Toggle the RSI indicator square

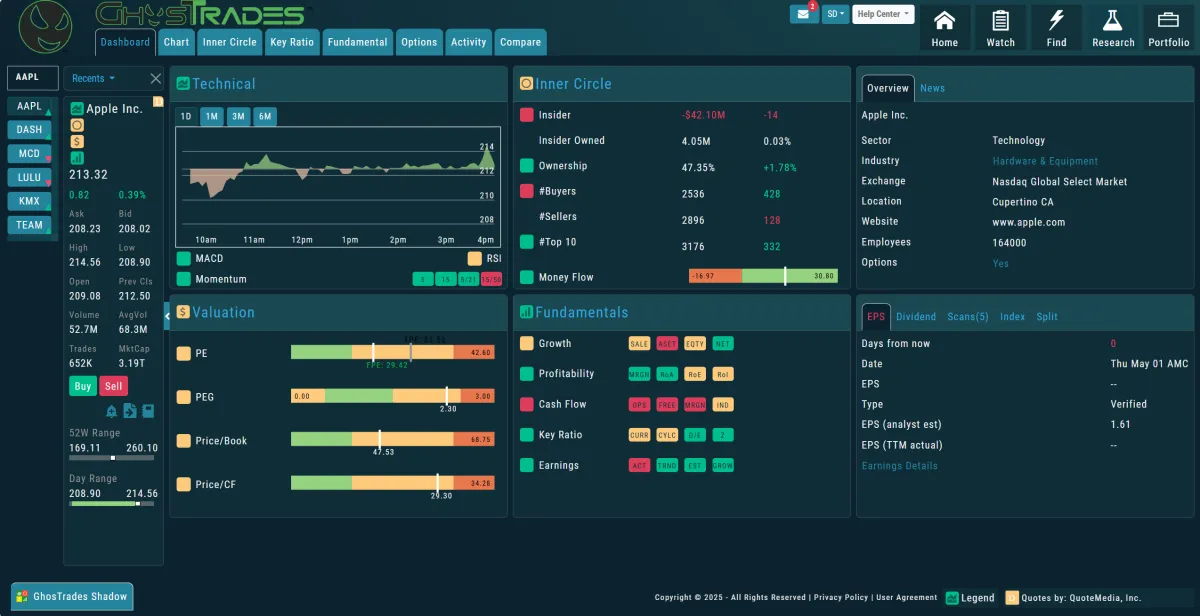[474, 259]
